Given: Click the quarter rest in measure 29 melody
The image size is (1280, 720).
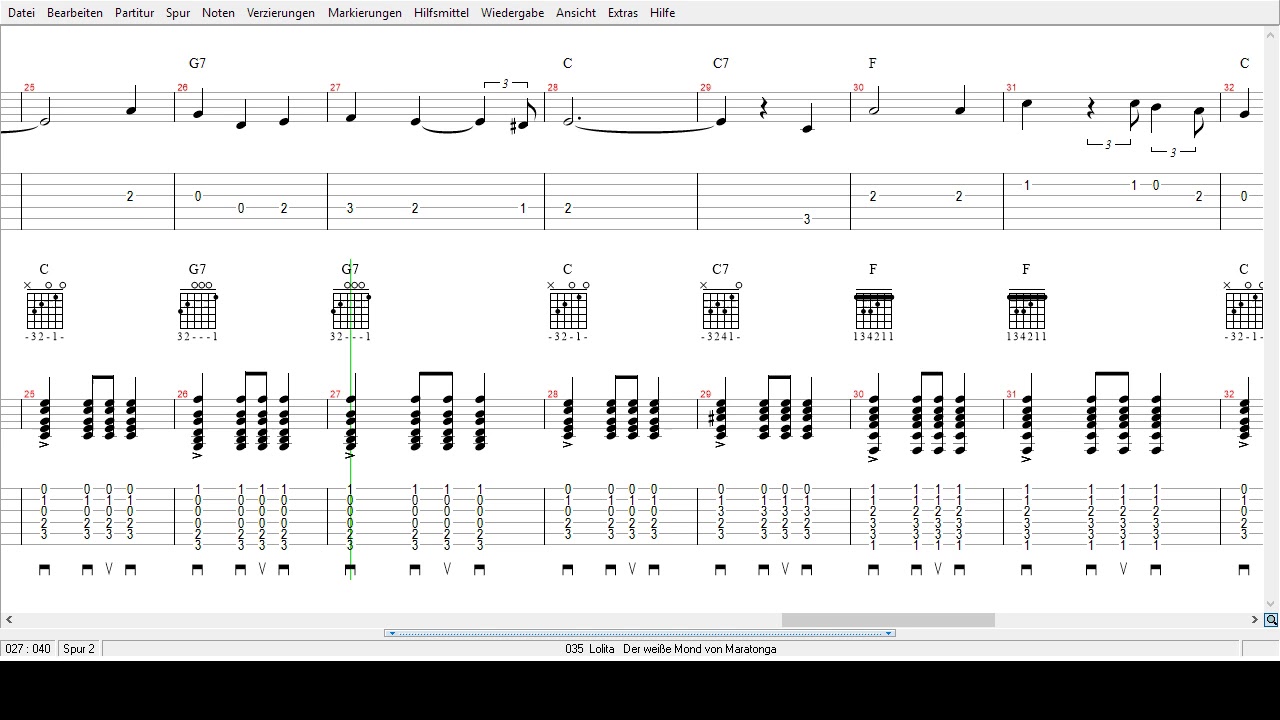Looking at the screenshot, I should pyautogui.click(x=763, y=108).
